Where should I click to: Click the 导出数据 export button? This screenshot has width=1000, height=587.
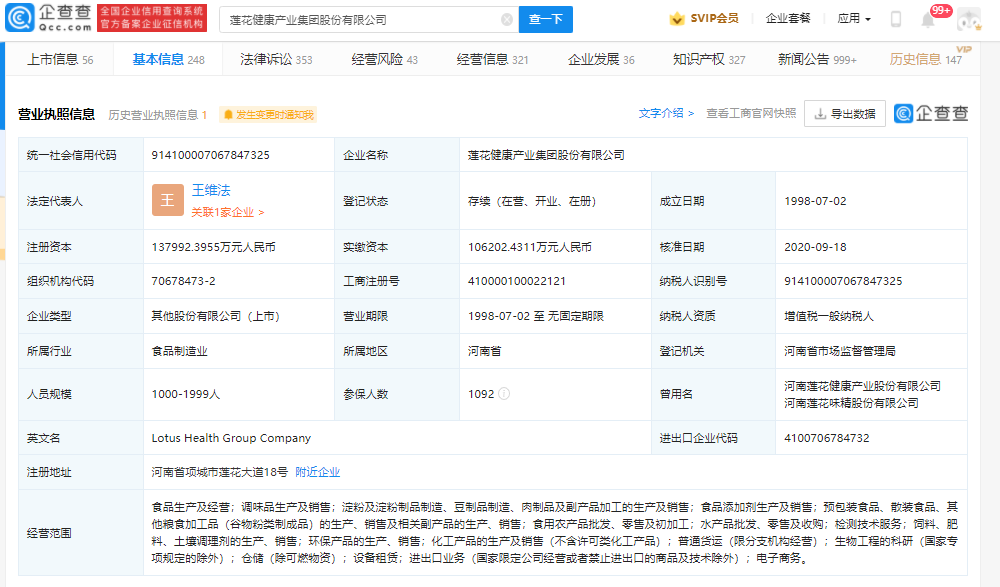(x=845, y=114)
